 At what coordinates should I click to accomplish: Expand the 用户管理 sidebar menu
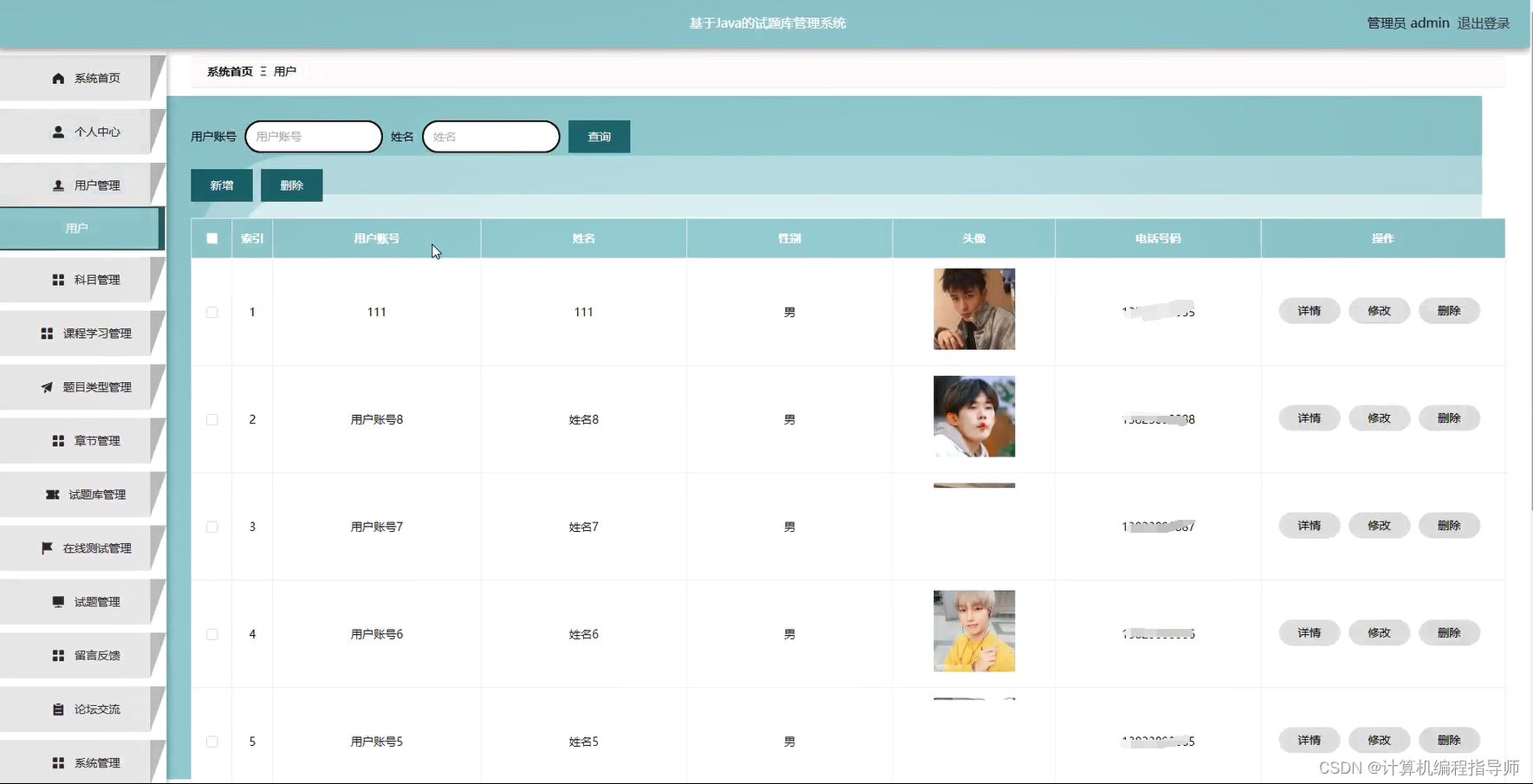[82, 185]
